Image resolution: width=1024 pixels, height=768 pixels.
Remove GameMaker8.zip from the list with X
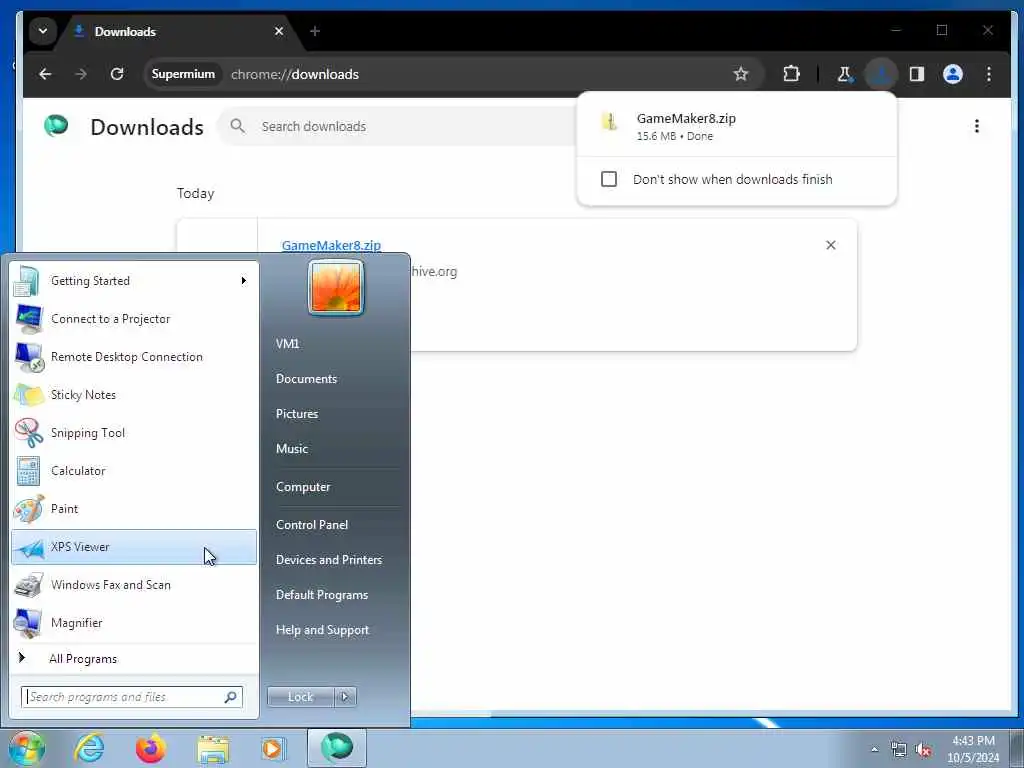pyautogui.click(x=831, y=245)
